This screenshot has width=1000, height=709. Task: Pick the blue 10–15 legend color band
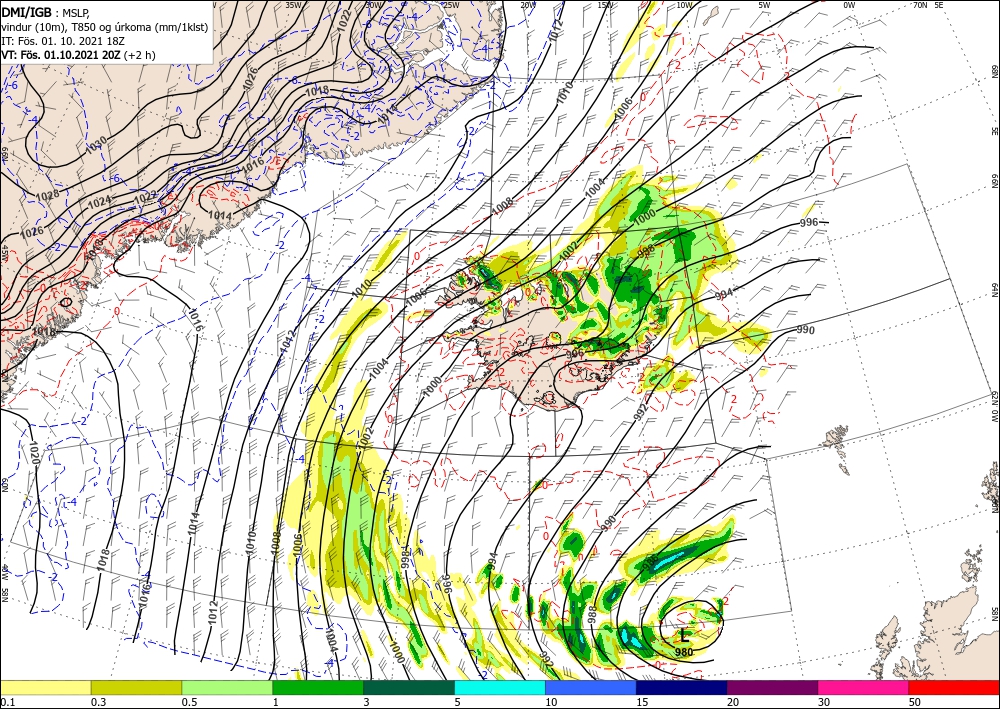[591, 687]
